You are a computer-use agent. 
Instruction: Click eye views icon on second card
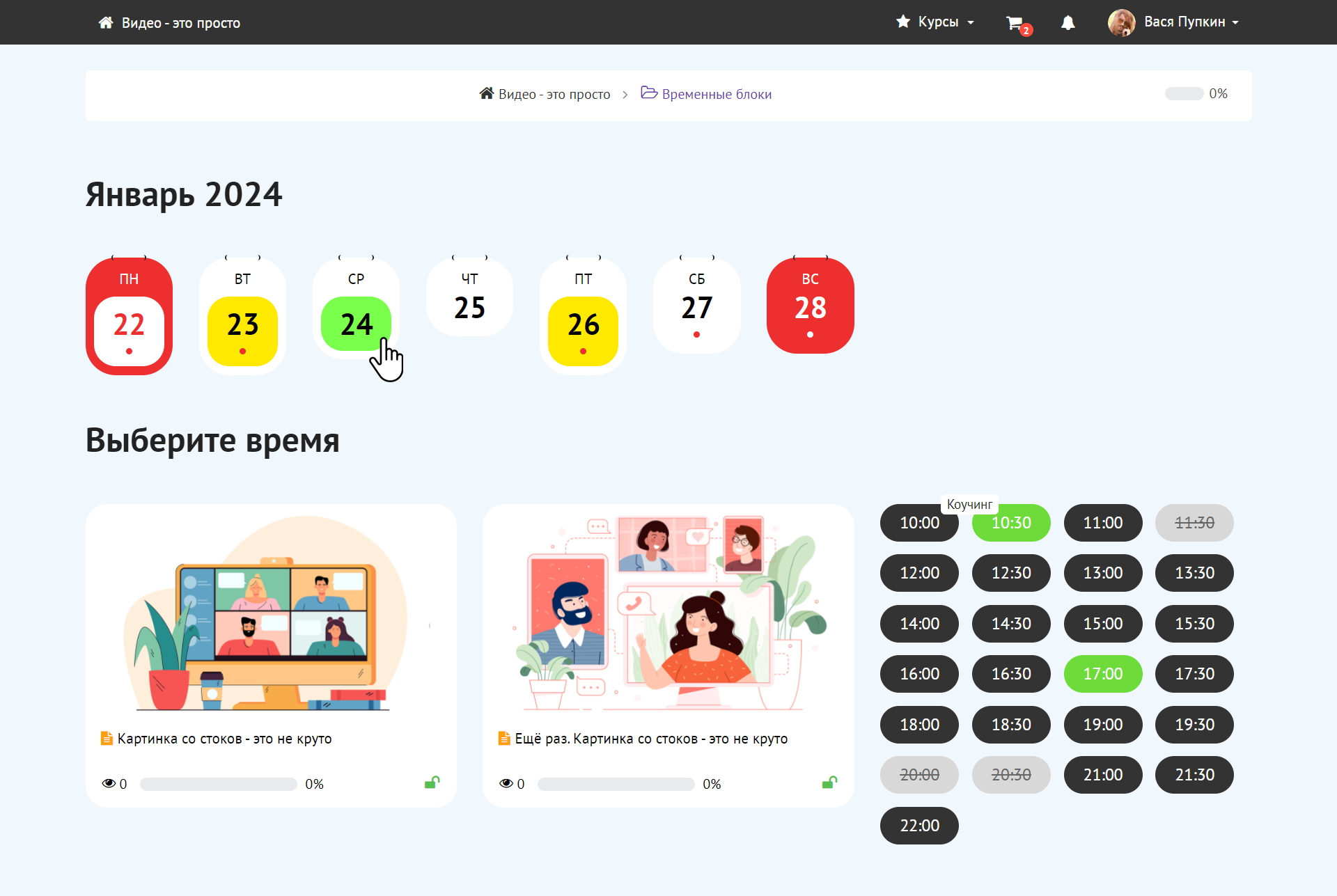pyautogui.click(x=506, y=783)
